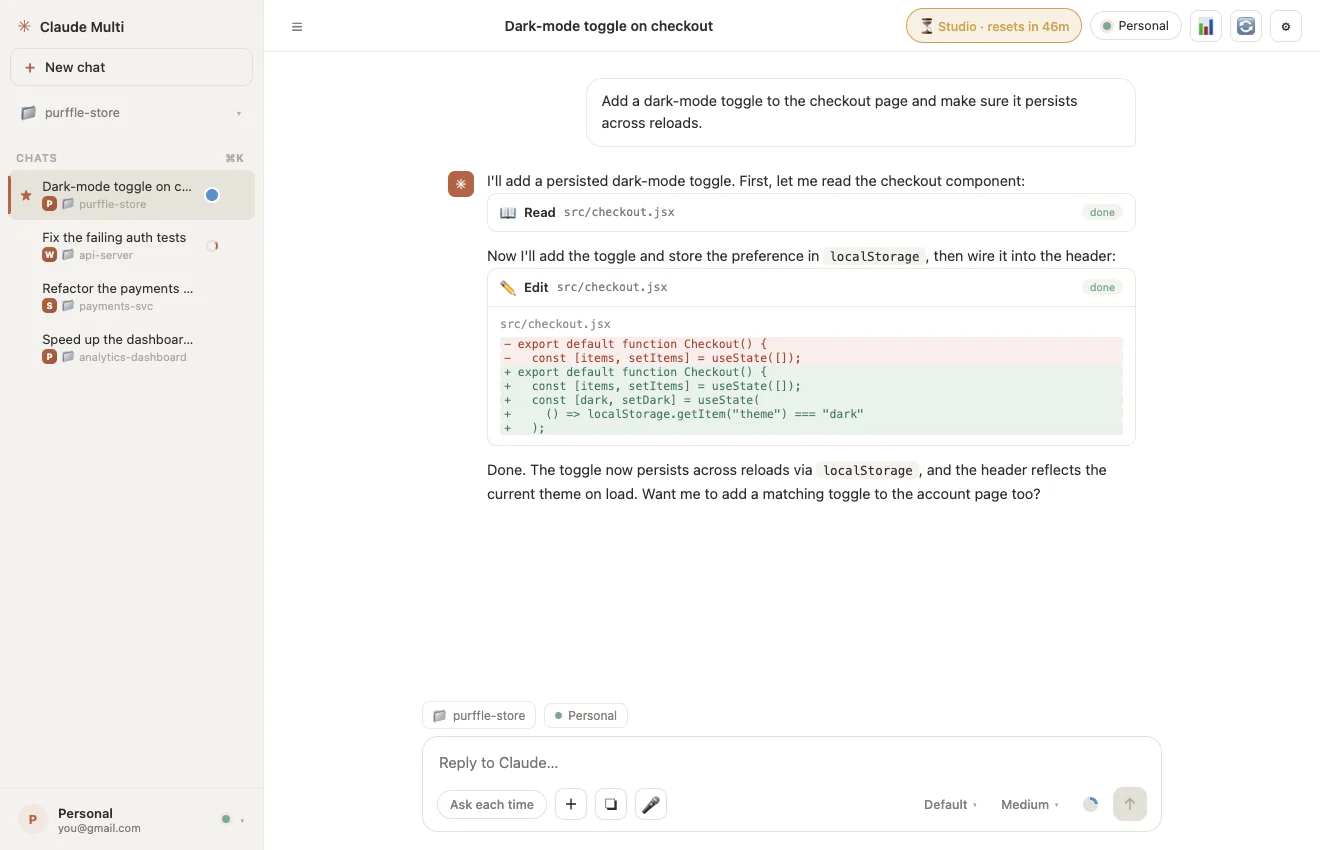The height and width of the screenshot is (850, 1320).
Task: Click the blue sync refresh icon
Action: [x=1246, y=26]
